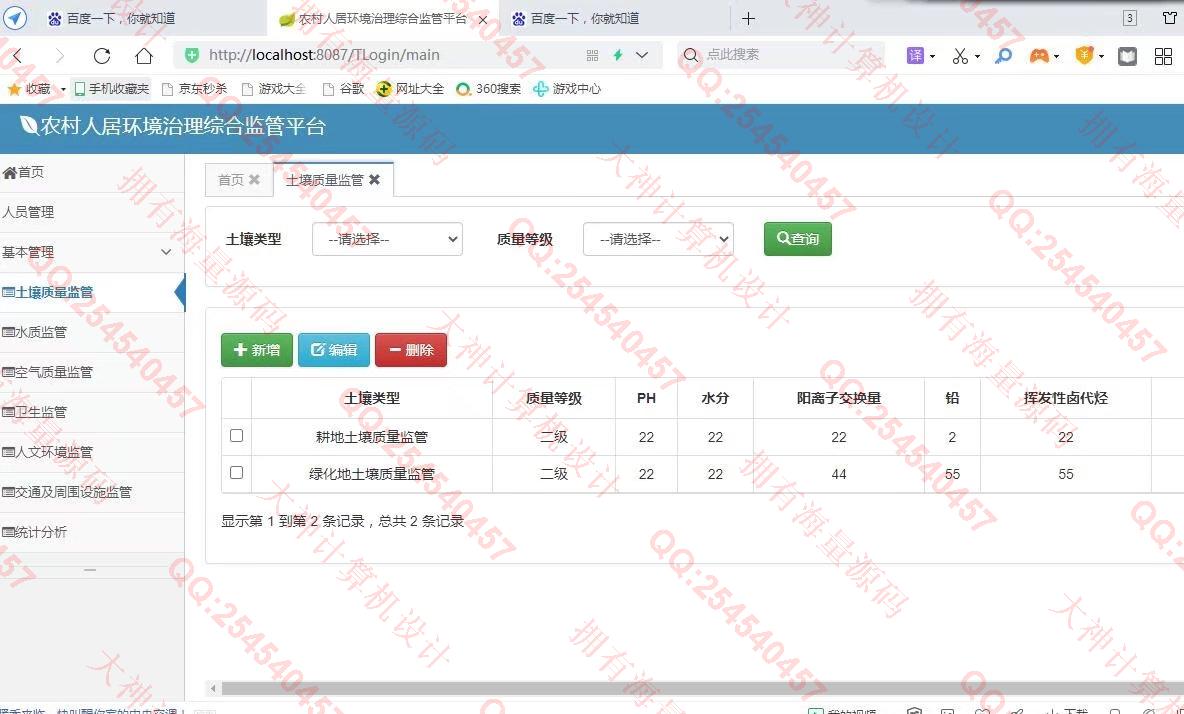
Task: Click the red 删除 delete button
Action: point(411,350)
